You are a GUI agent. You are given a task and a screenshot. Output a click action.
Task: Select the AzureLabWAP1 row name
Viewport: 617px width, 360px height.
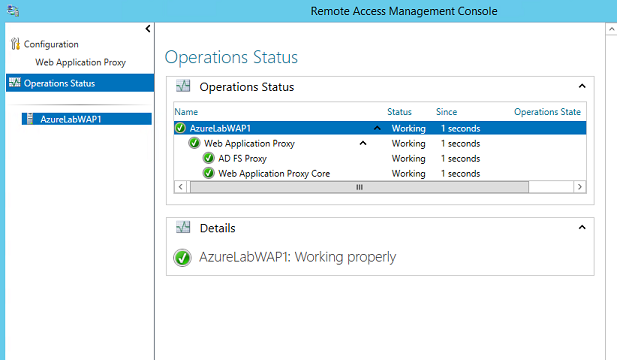(x=220, y=128)
